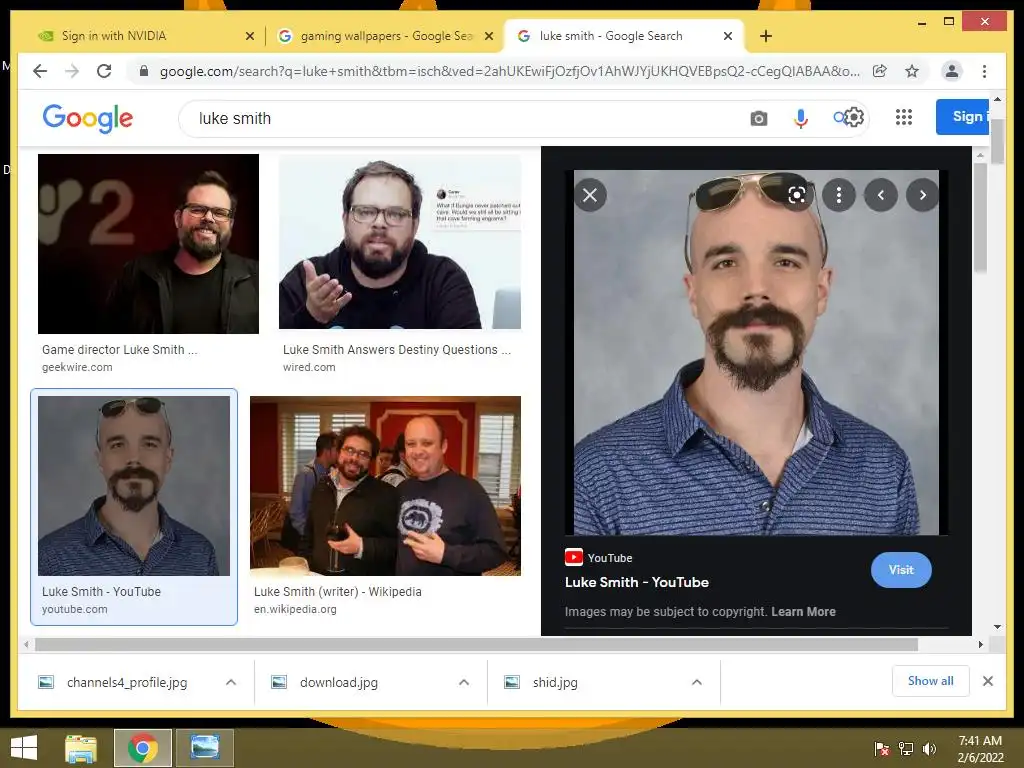Start voice search with microphone
The width and height of the screenshot is (1024, 768).
(801, 119)
